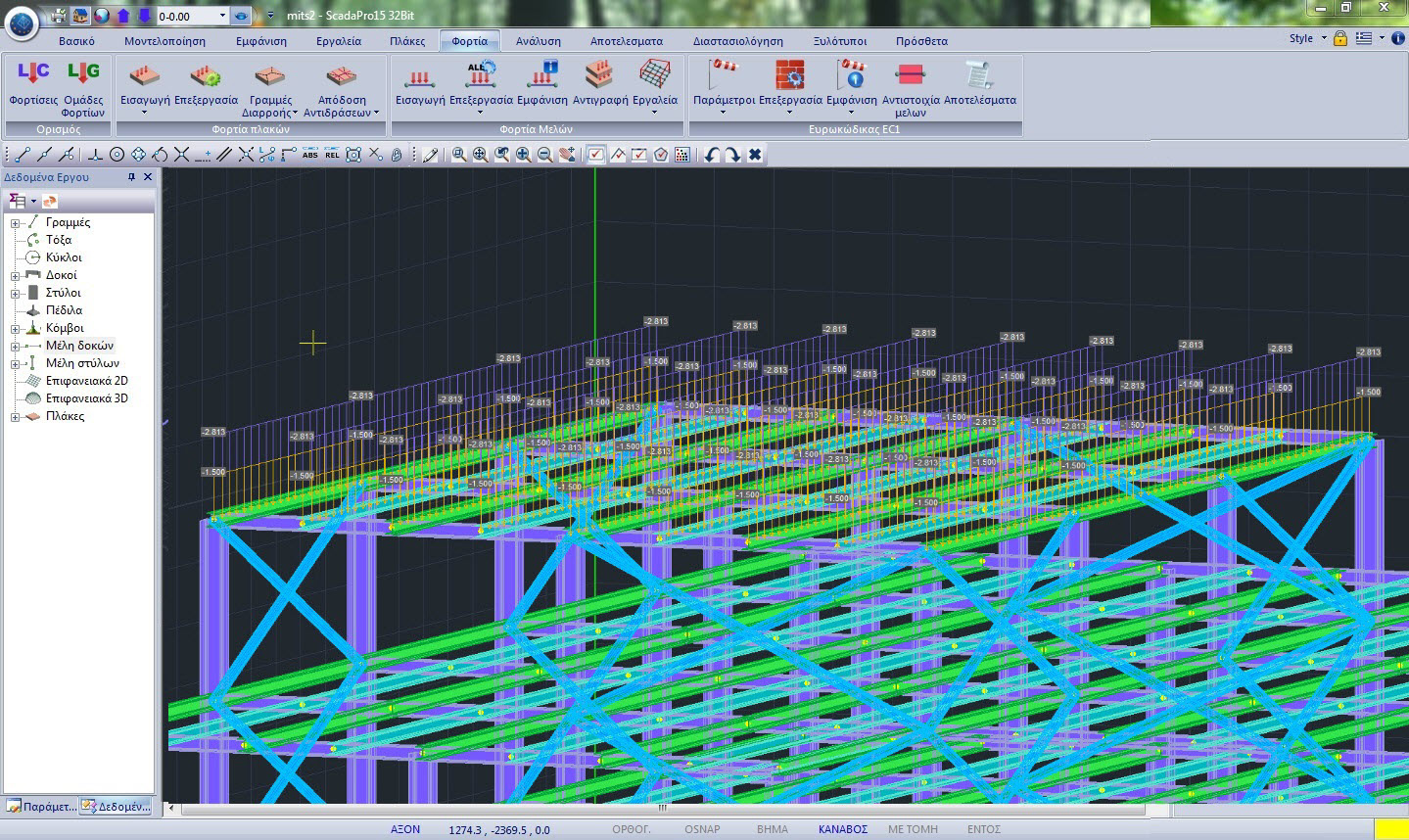Toggle OSNAP in the status bar

702,829
